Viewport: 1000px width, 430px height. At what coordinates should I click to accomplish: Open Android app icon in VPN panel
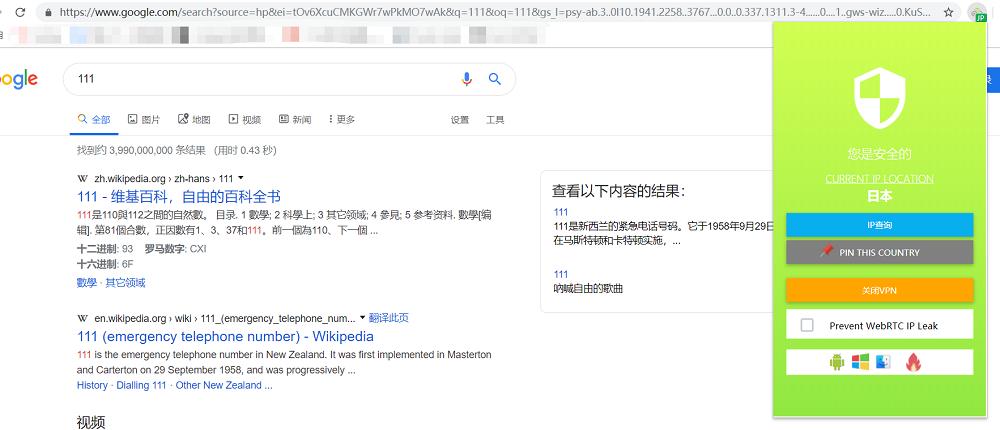tap(836, 362)
